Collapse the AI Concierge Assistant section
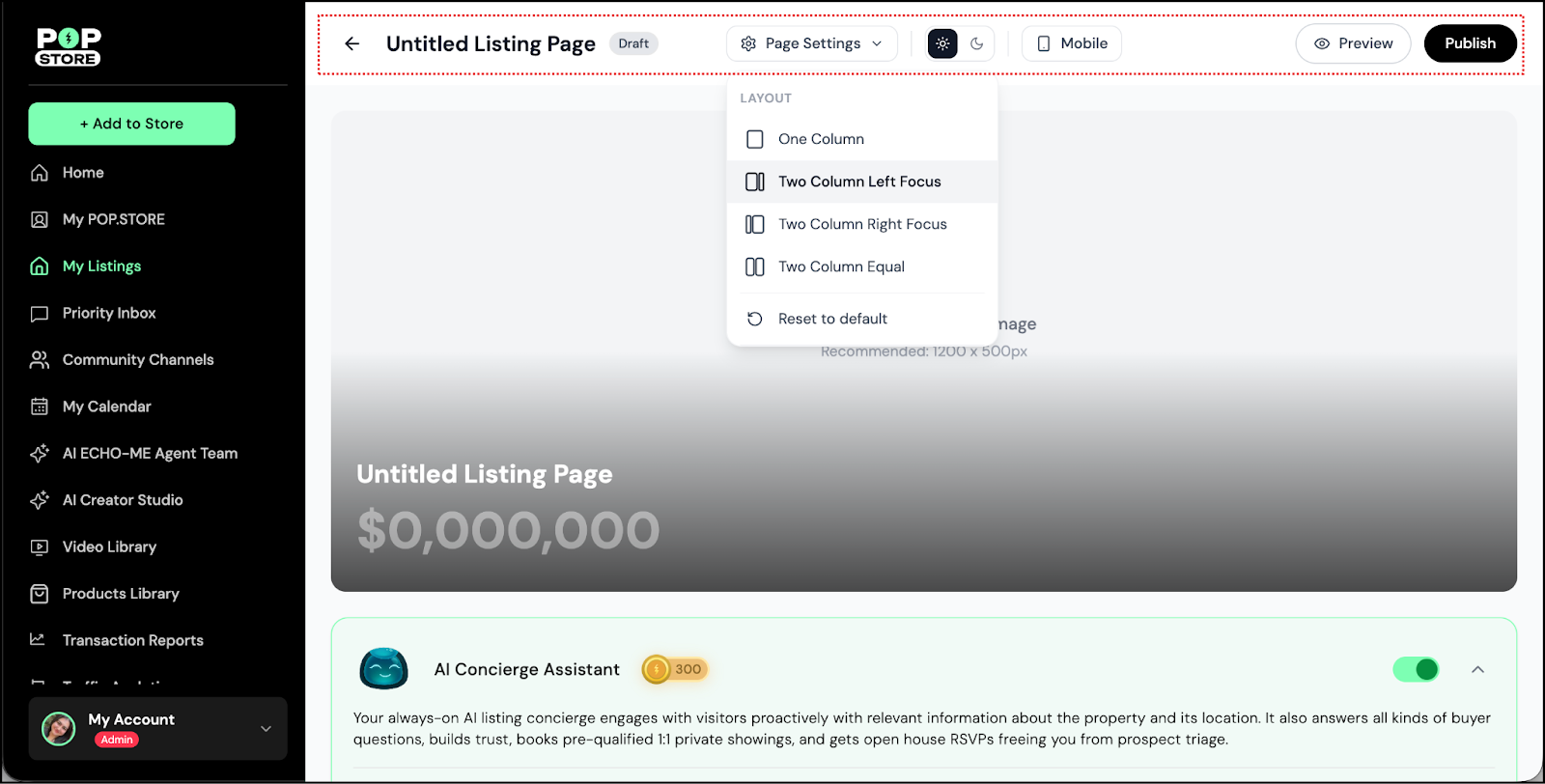 (x=1477, y=669)
